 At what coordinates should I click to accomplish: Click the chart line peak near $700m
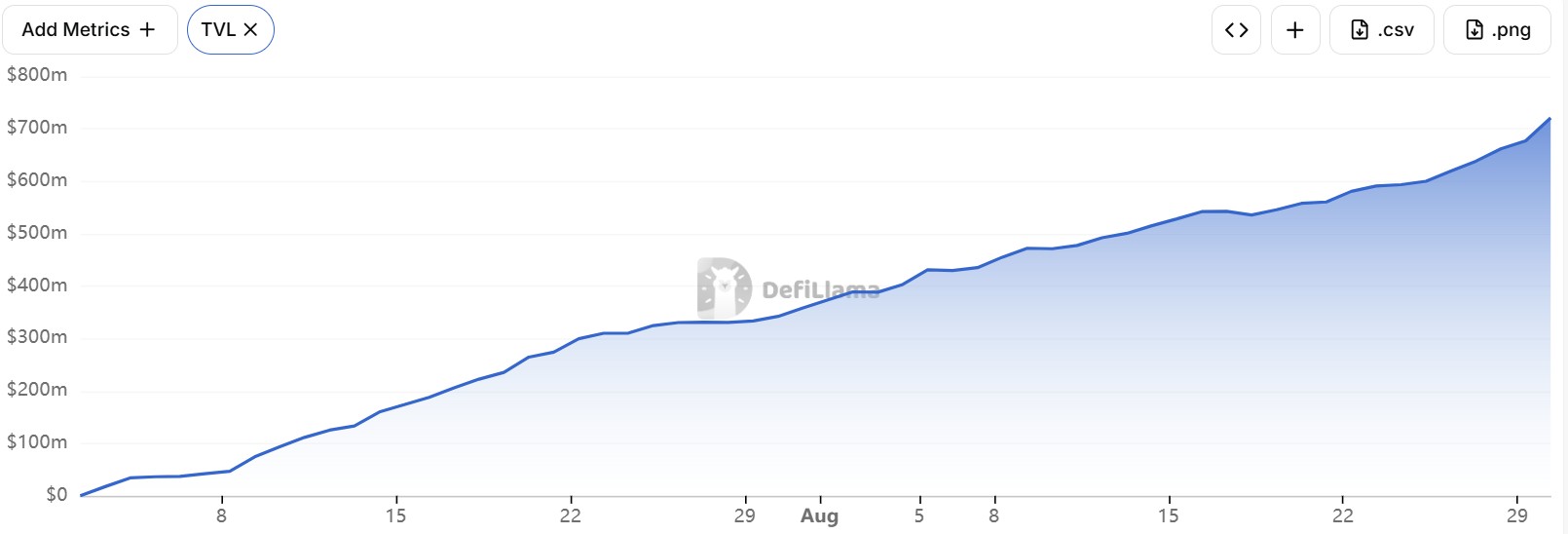coord(1549,119)
